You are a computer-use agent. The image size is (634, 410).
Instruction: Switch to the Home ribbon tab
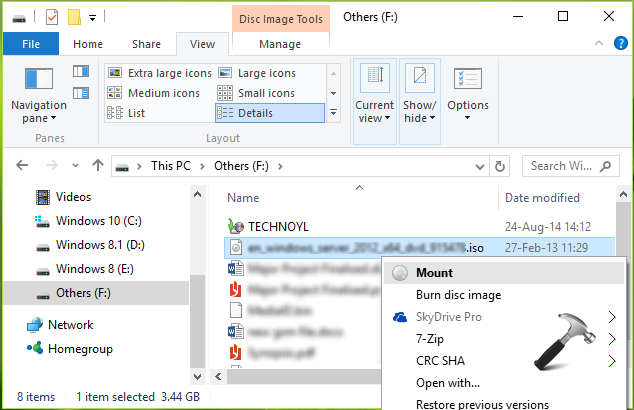(x=88, y=44)
